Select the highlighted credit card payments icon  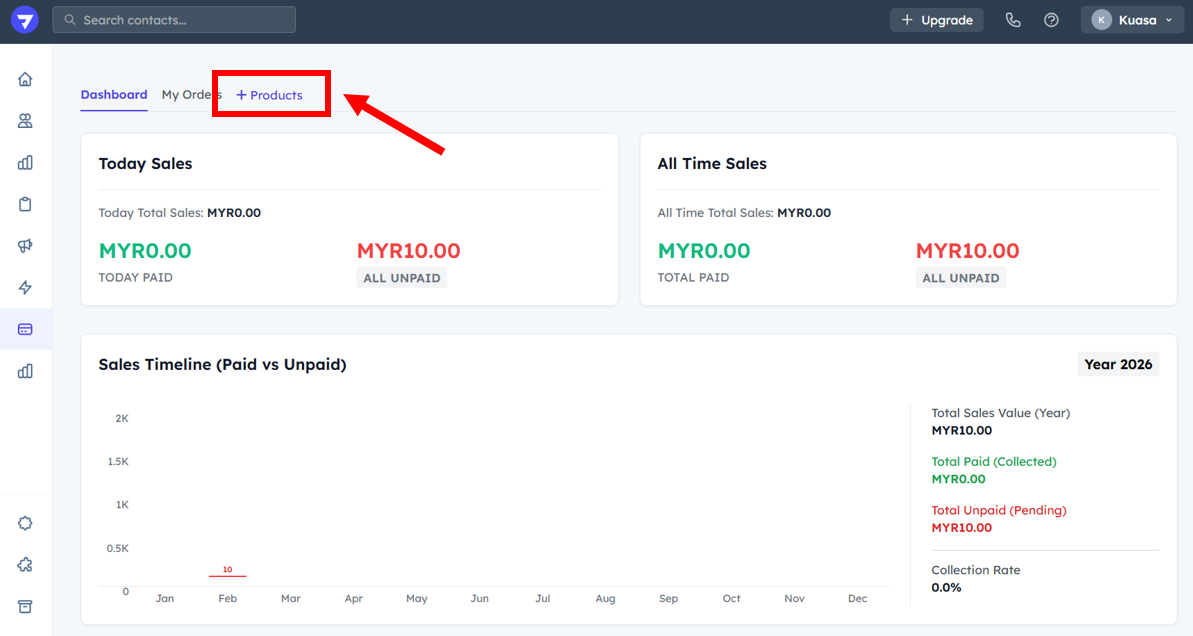click(25, 329)
